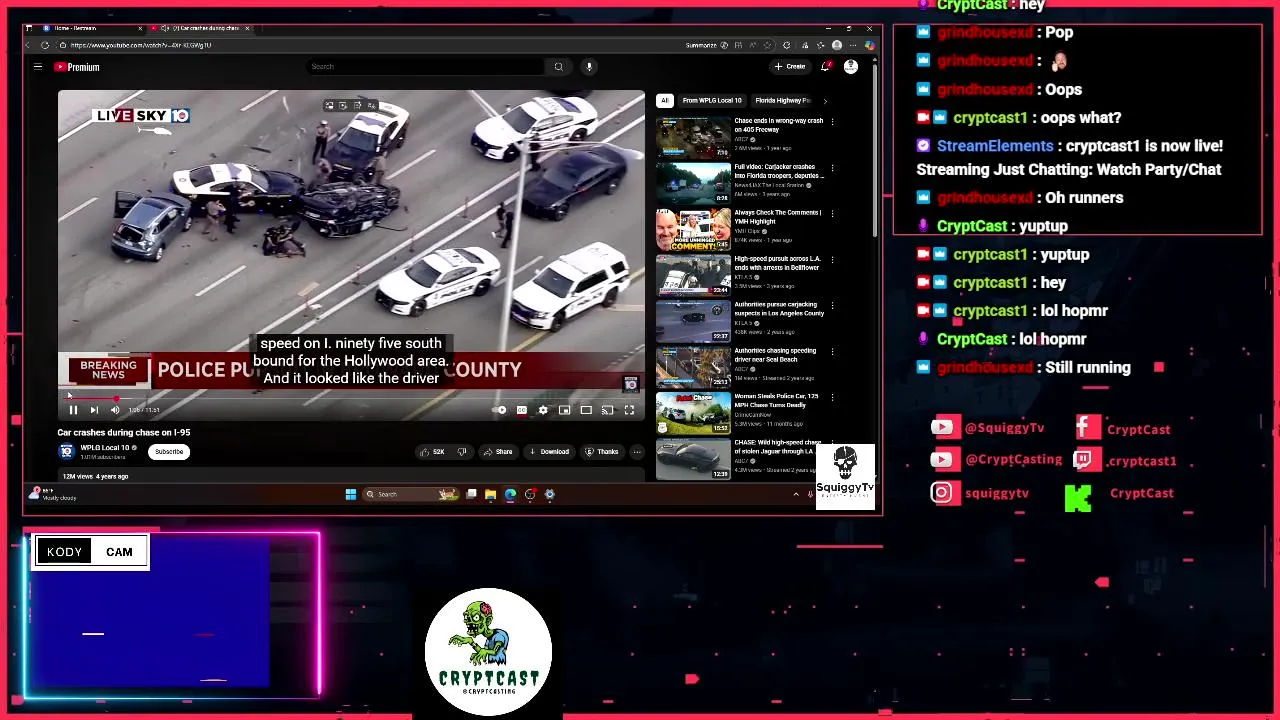Viewport: 1280px width, 720px height.
Task: Skip to next video with player button
Action: coord(94,410)
